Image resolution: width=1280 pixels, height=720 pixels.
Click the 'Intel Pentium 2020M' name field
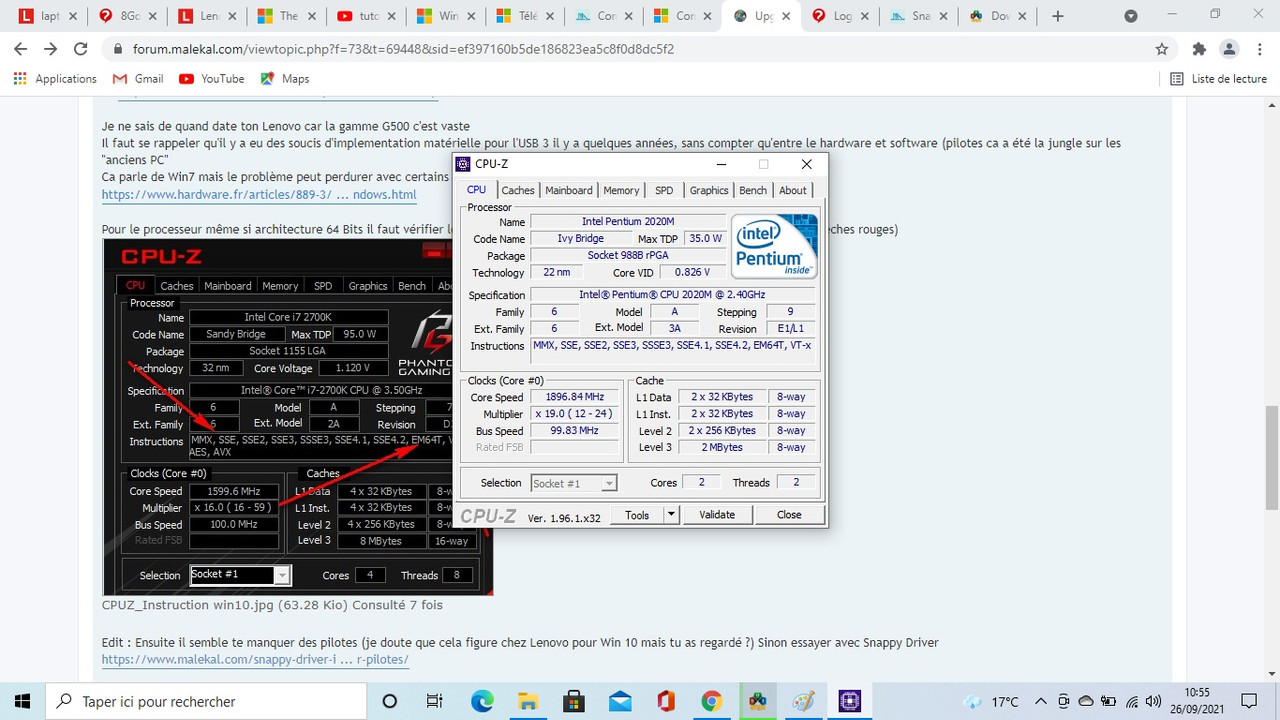[628, 222]
